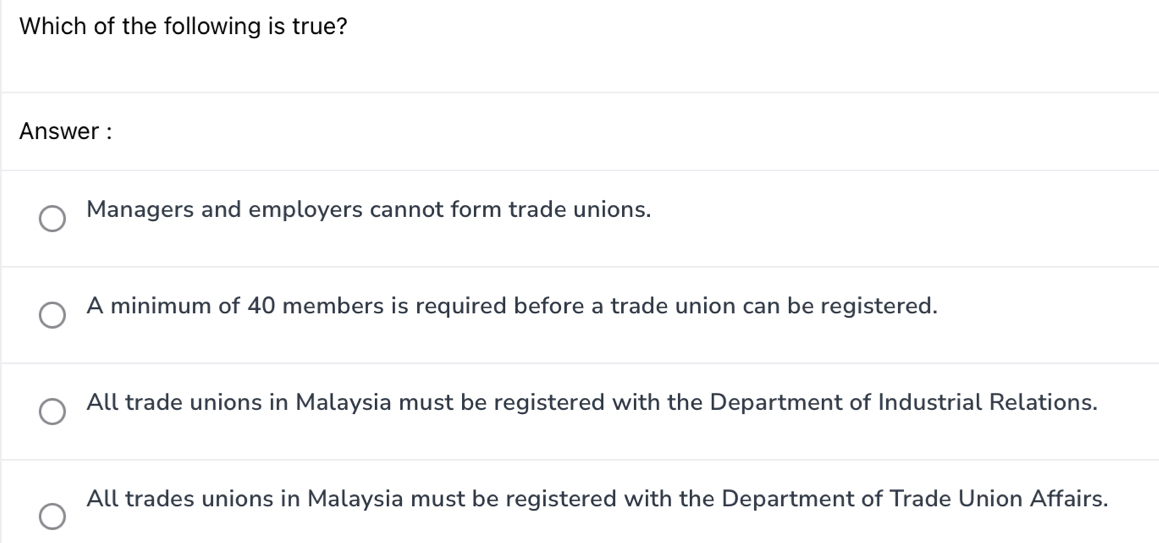The image size is (1159, 543).
Task: Choose the radio button for minimum 40 members
Action: coord(52,316)
